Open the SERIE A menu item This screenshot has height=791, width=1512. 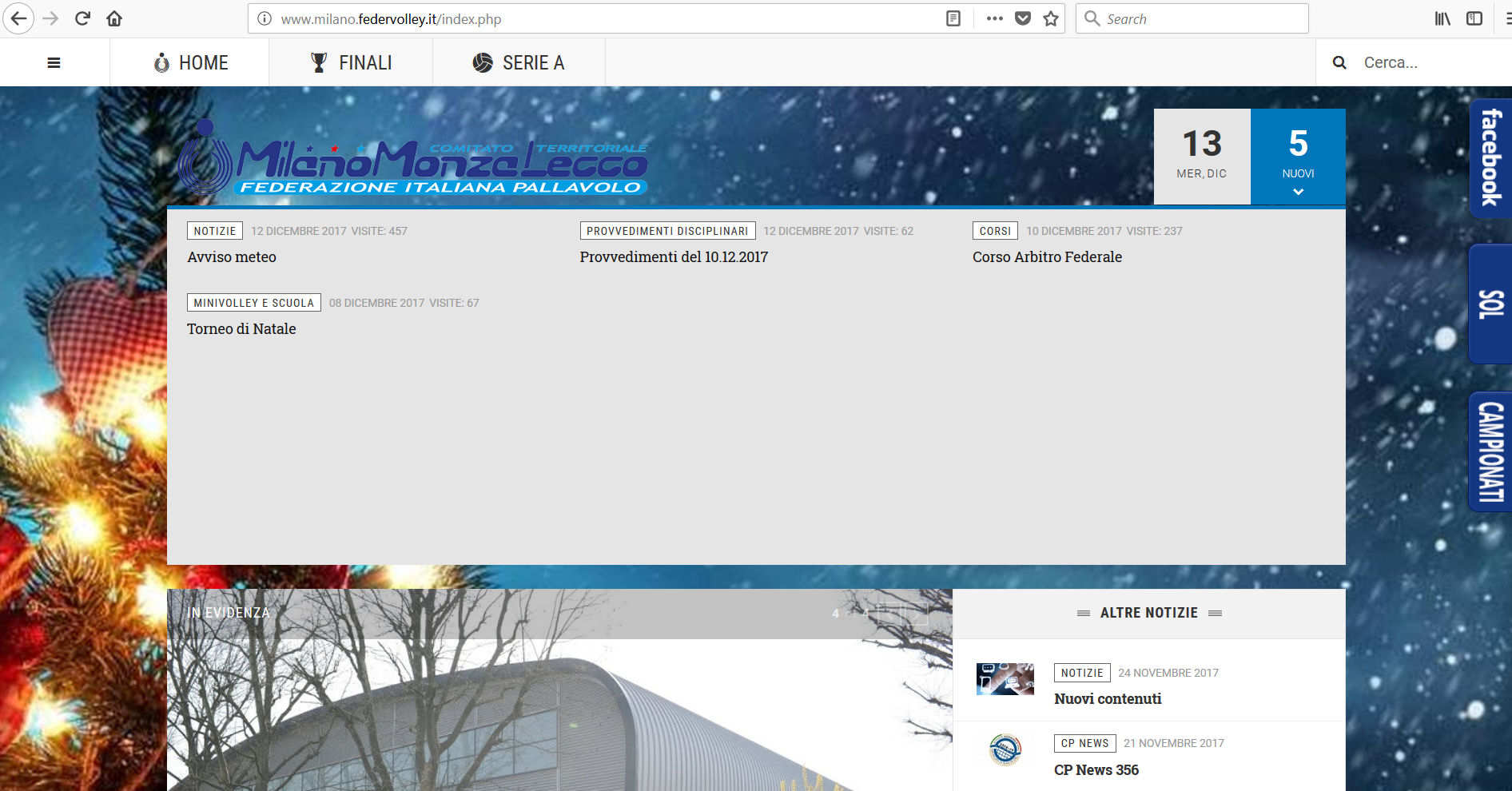[x=519, y=62]
